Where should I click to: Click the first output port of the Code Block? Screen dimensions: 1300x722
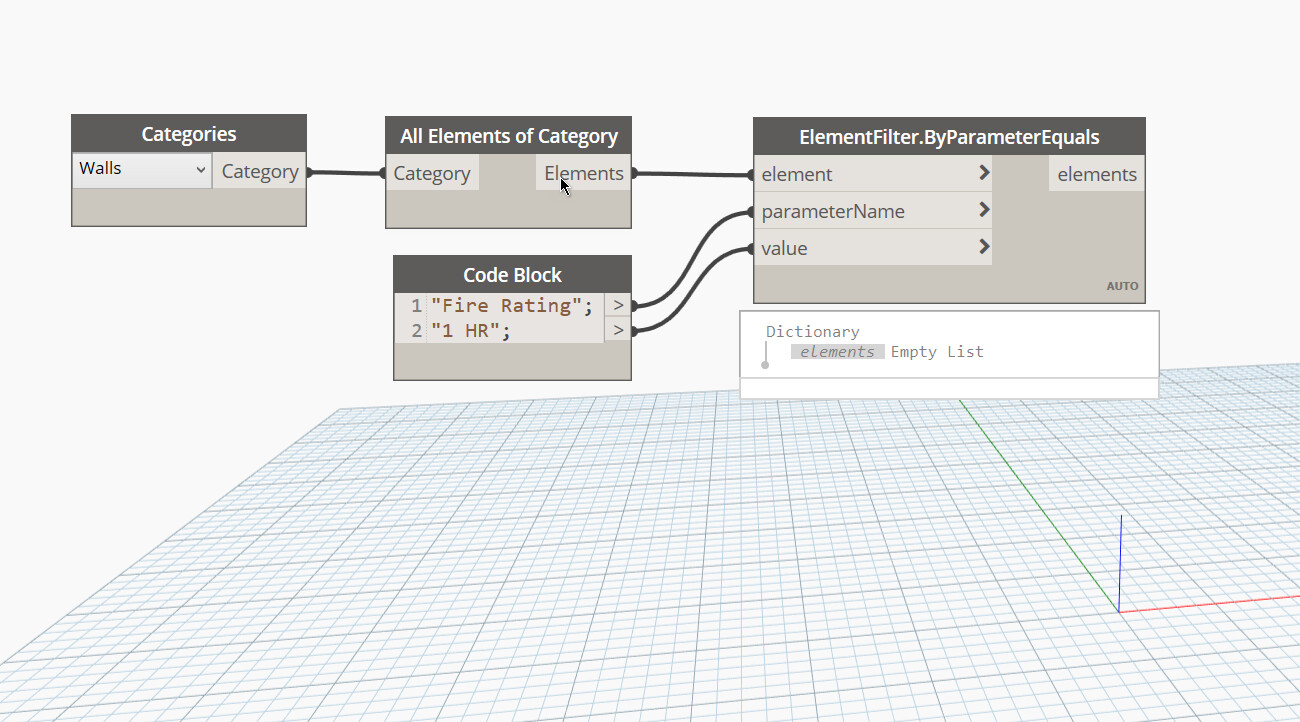[x=618, y=305]
